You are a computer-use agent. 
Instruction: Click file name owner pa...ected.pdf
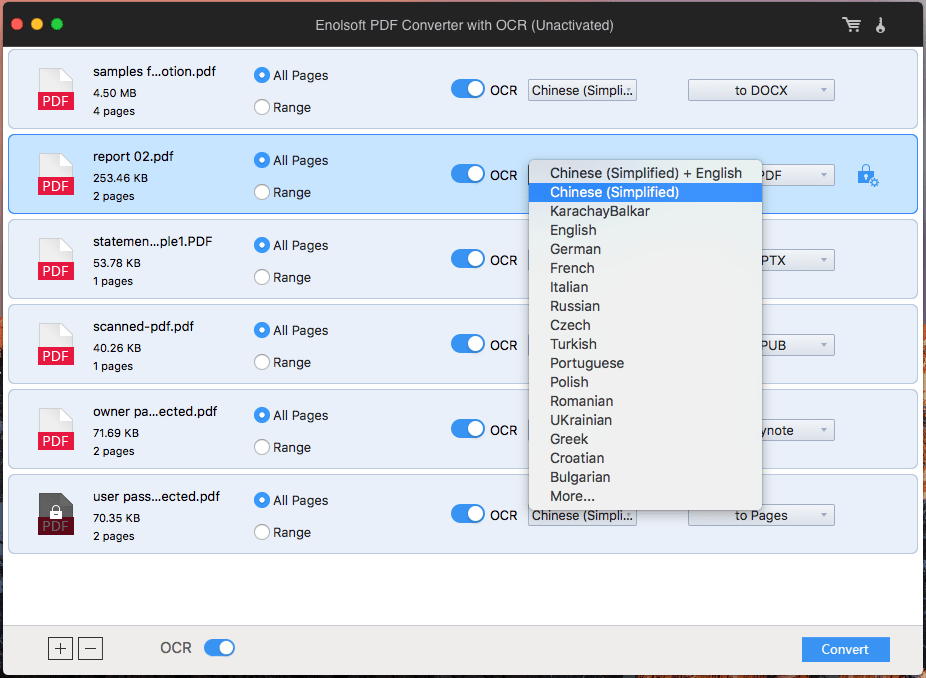point(155,412)
